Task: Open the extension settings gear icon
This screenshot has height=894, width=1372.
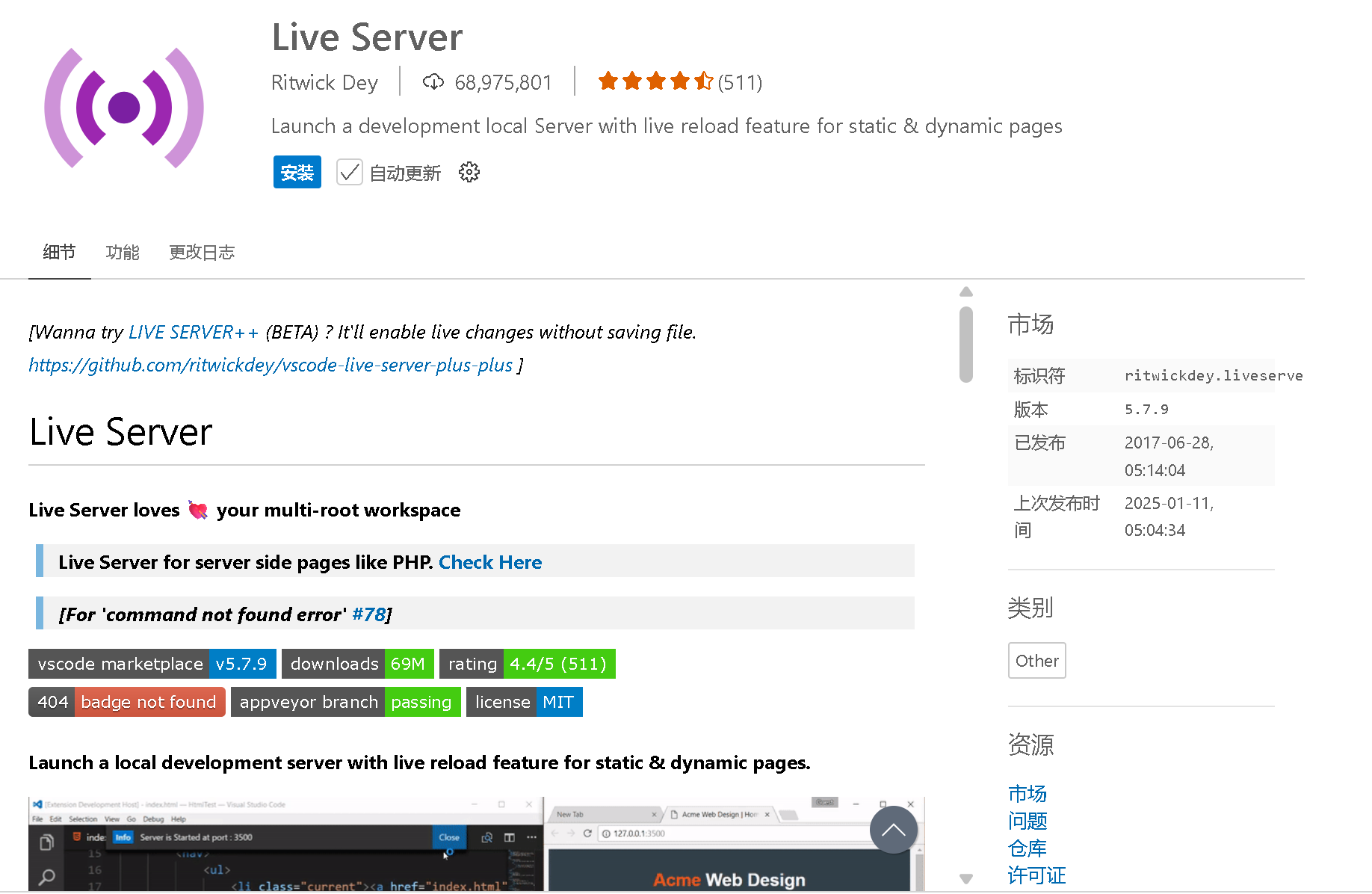Action: pos(469,173)
